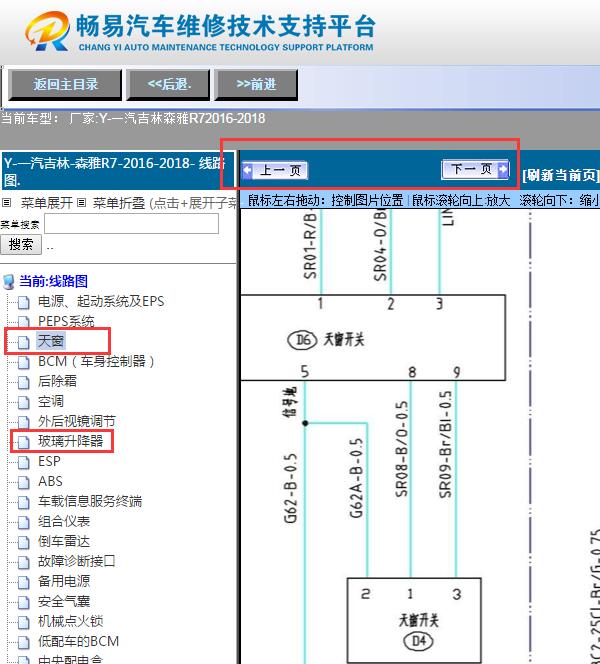Image resolution: width=600 pixels, height=664 pixels.
Task: Open the 备用电源 tree item
Action: [x=64, y=581]
